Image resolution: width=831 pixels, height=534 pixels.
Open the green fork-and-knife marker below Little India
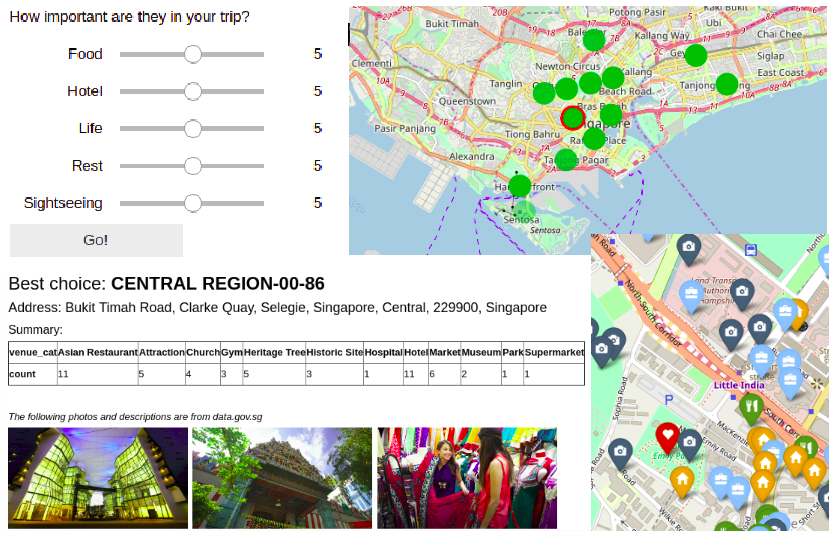click(x=752, y=407)
